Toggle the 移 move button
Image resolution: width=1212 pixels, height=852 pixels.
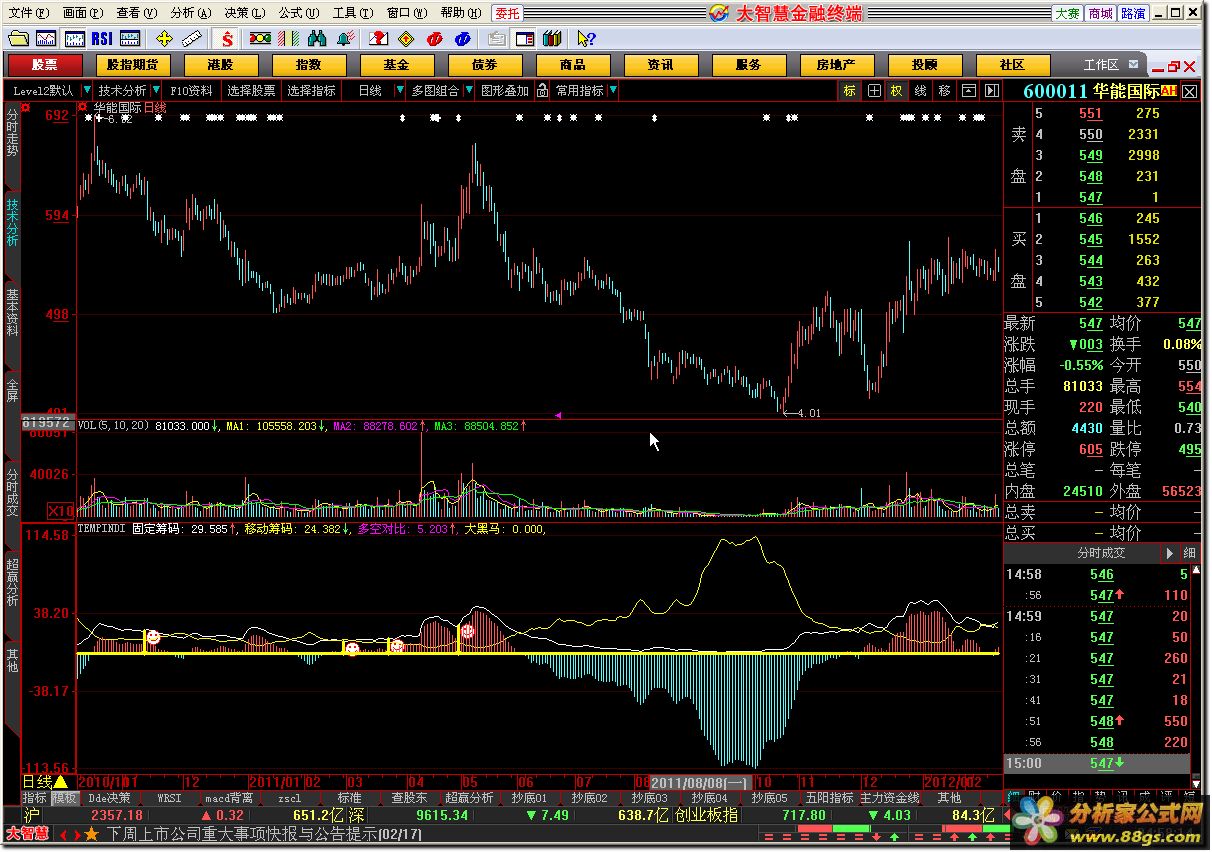click(944, 90)
